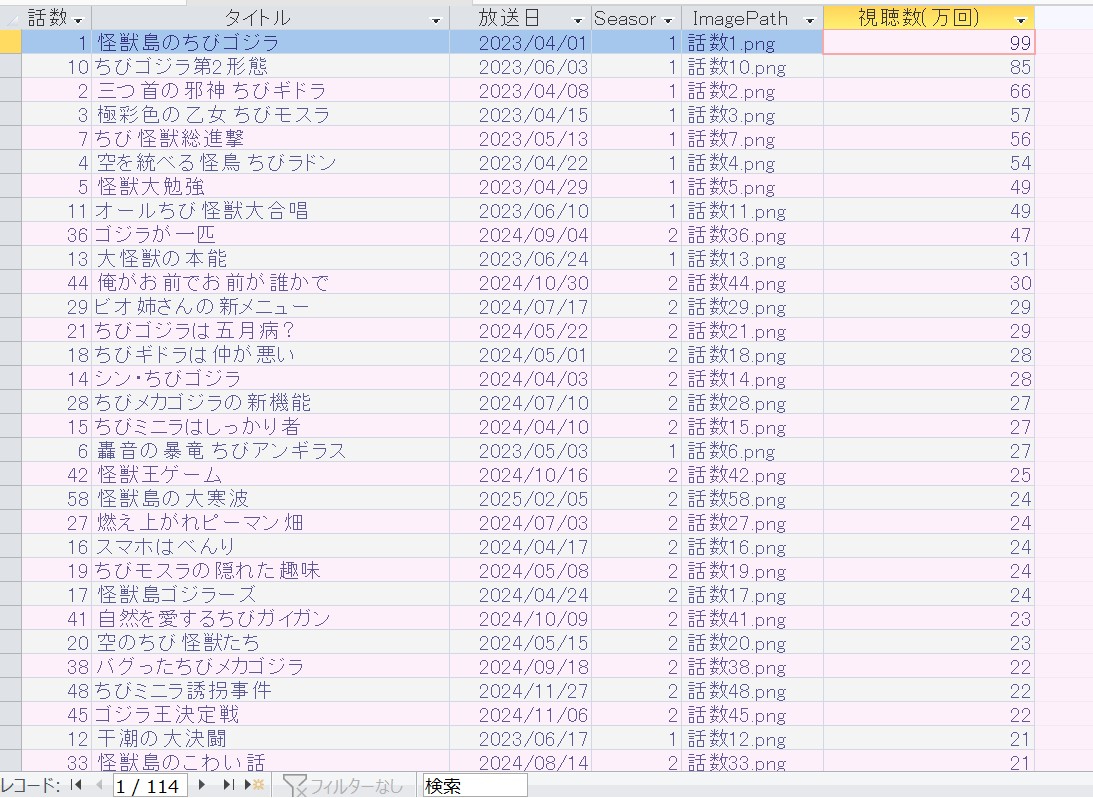Screen dimensions: 1093x798
Task: Open the 放送日 column dropdown arrow
Action: pyautogui.click(x=577, y=20)
